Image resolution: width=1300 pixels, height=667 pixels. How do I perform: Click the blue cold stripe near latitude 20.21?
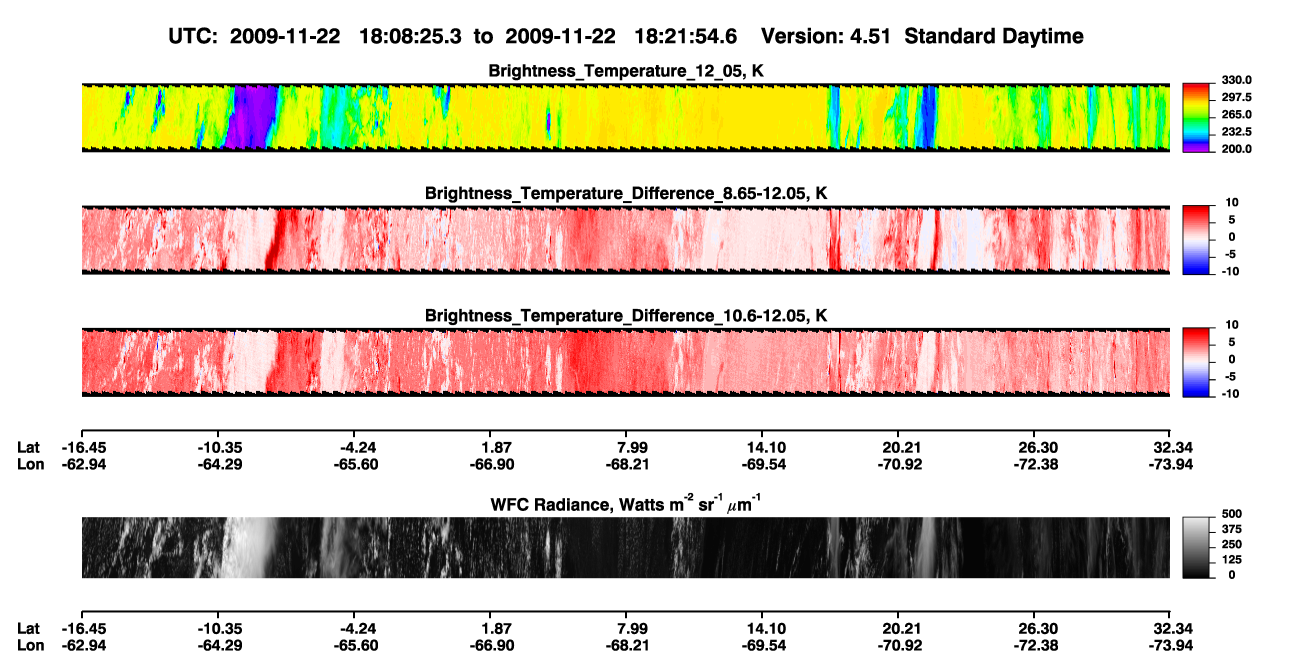[x=929, y=117]
